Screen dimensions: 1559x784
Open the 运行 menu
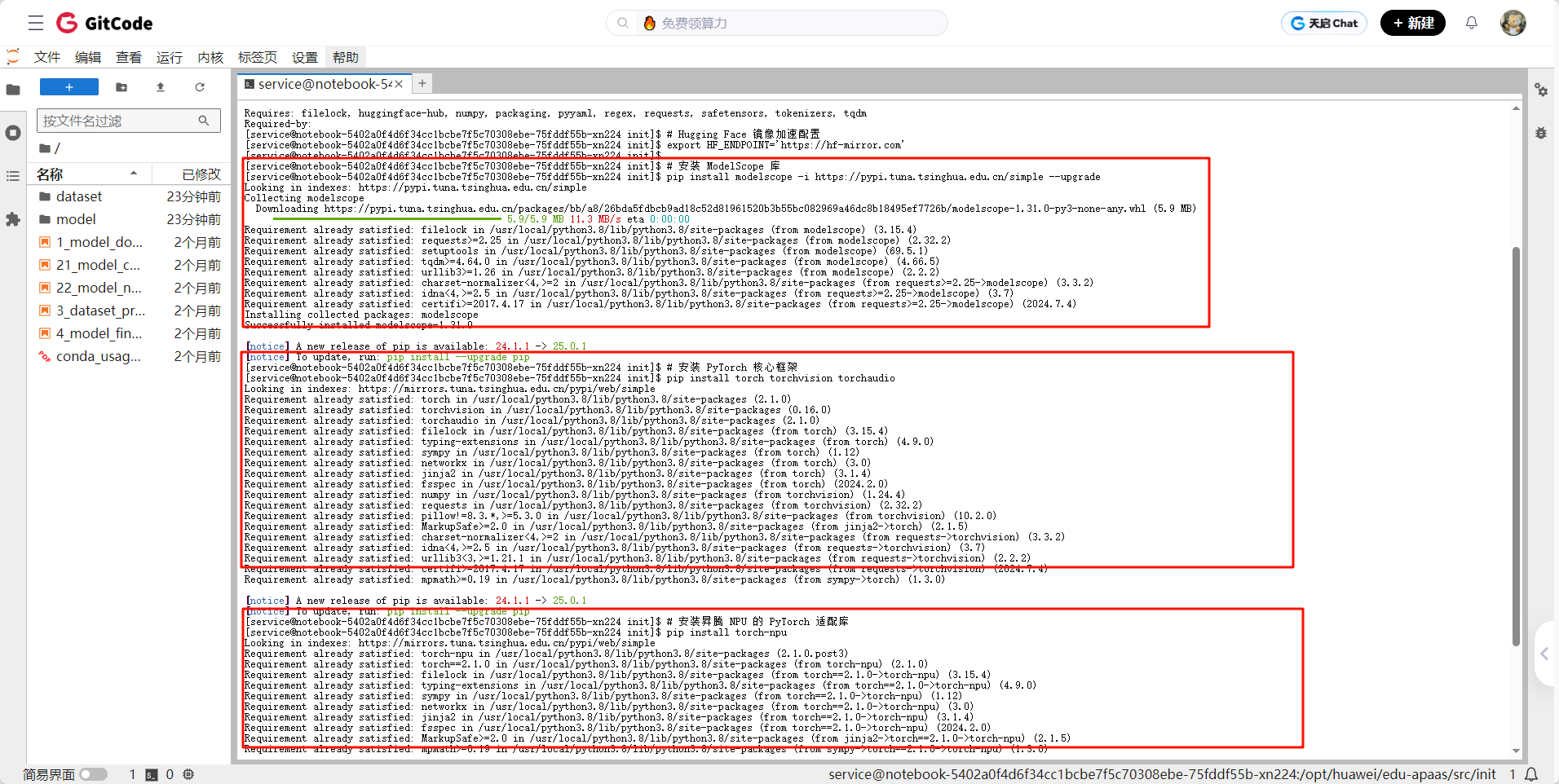(x=170, y=57)
